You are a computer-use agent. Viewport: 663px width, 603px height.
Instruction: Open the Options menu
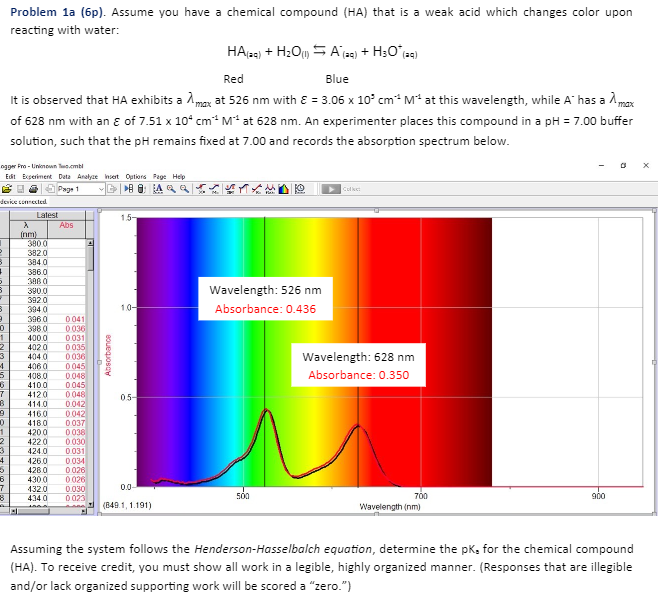tap(136, 177)
